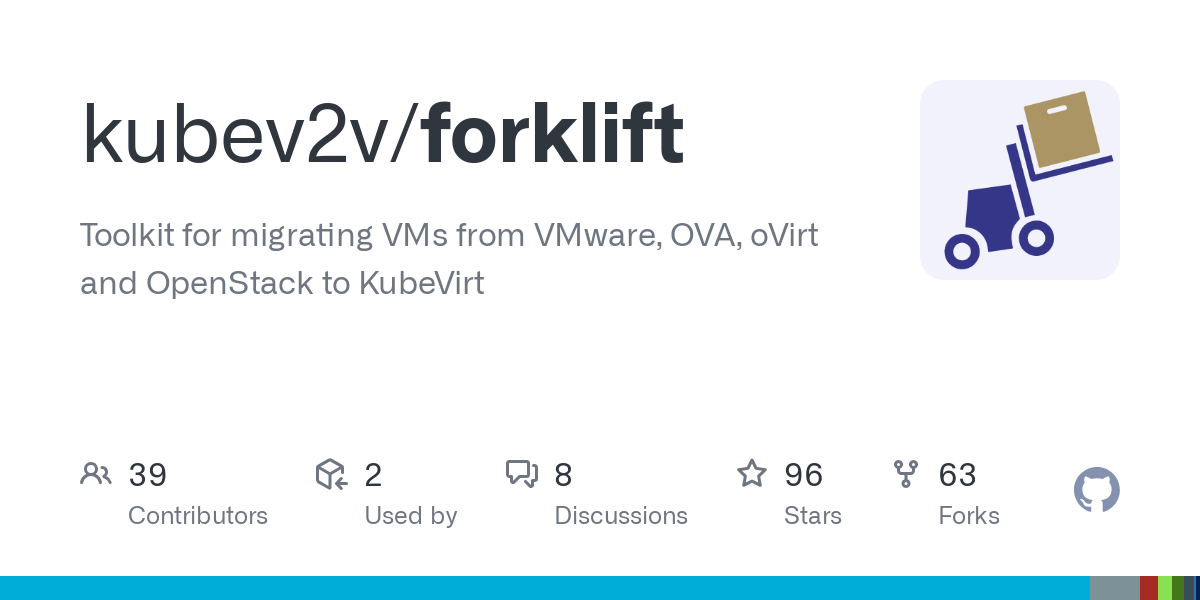Click the repository description text
Image resolution: width=1200 pixels, height=600 pixels.
450,260
